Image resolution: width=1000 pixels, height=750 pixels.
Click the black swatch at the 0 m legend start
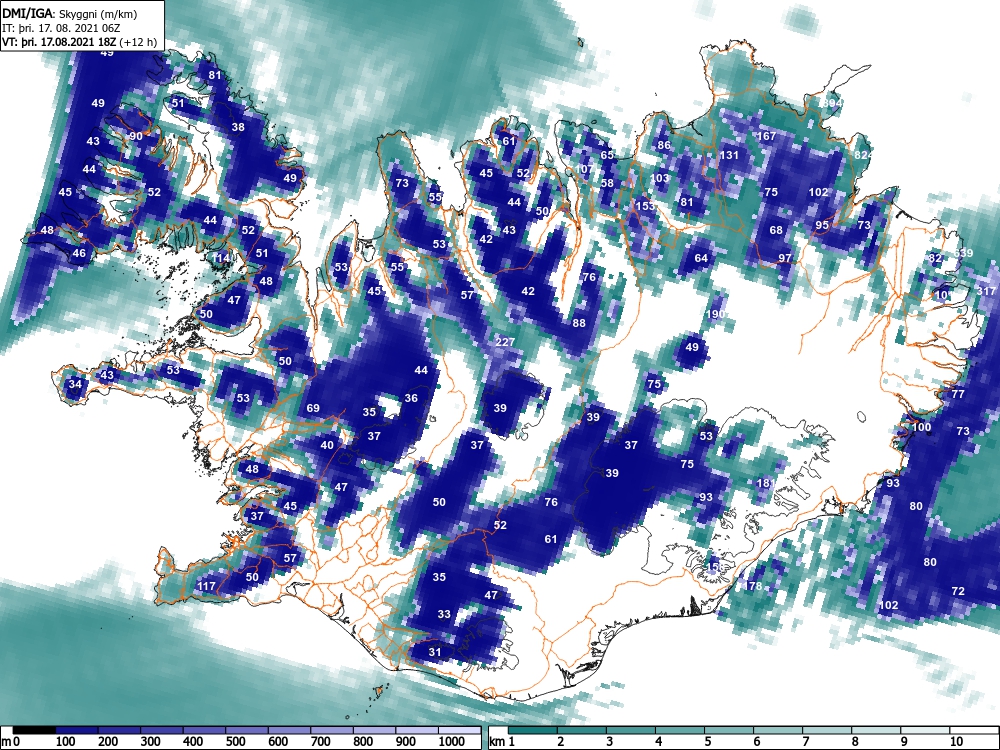34,730
